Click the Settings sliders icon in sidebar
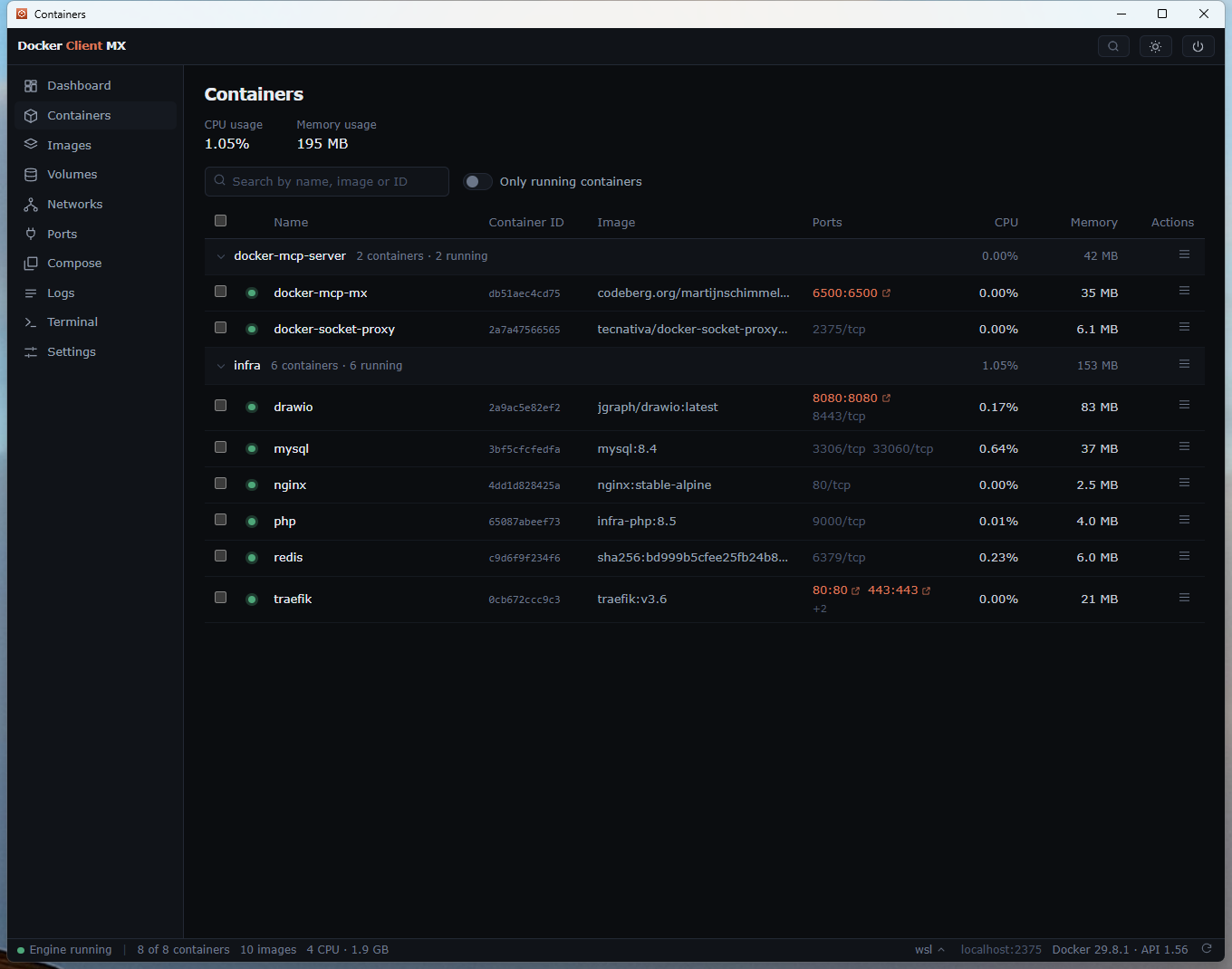The height and width of the screenshot is (969, 1232). [31, 352]
